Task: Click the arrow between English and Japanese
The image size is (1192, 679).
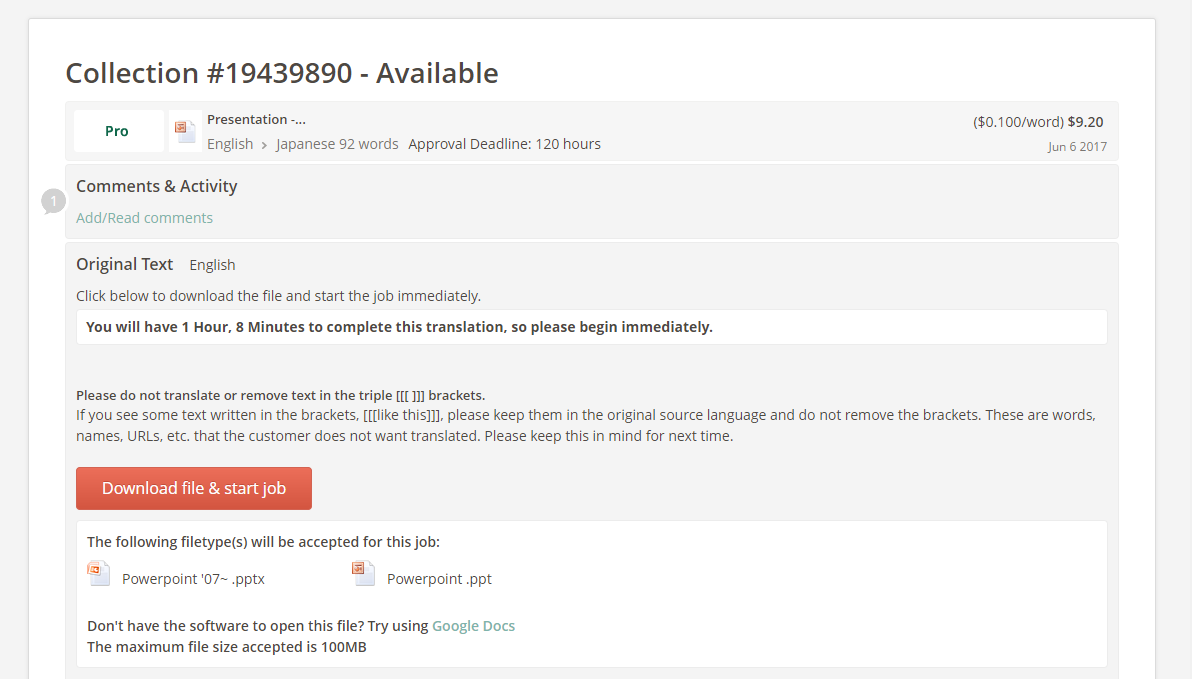Action: pyautogui.click(x=265, y=144)
